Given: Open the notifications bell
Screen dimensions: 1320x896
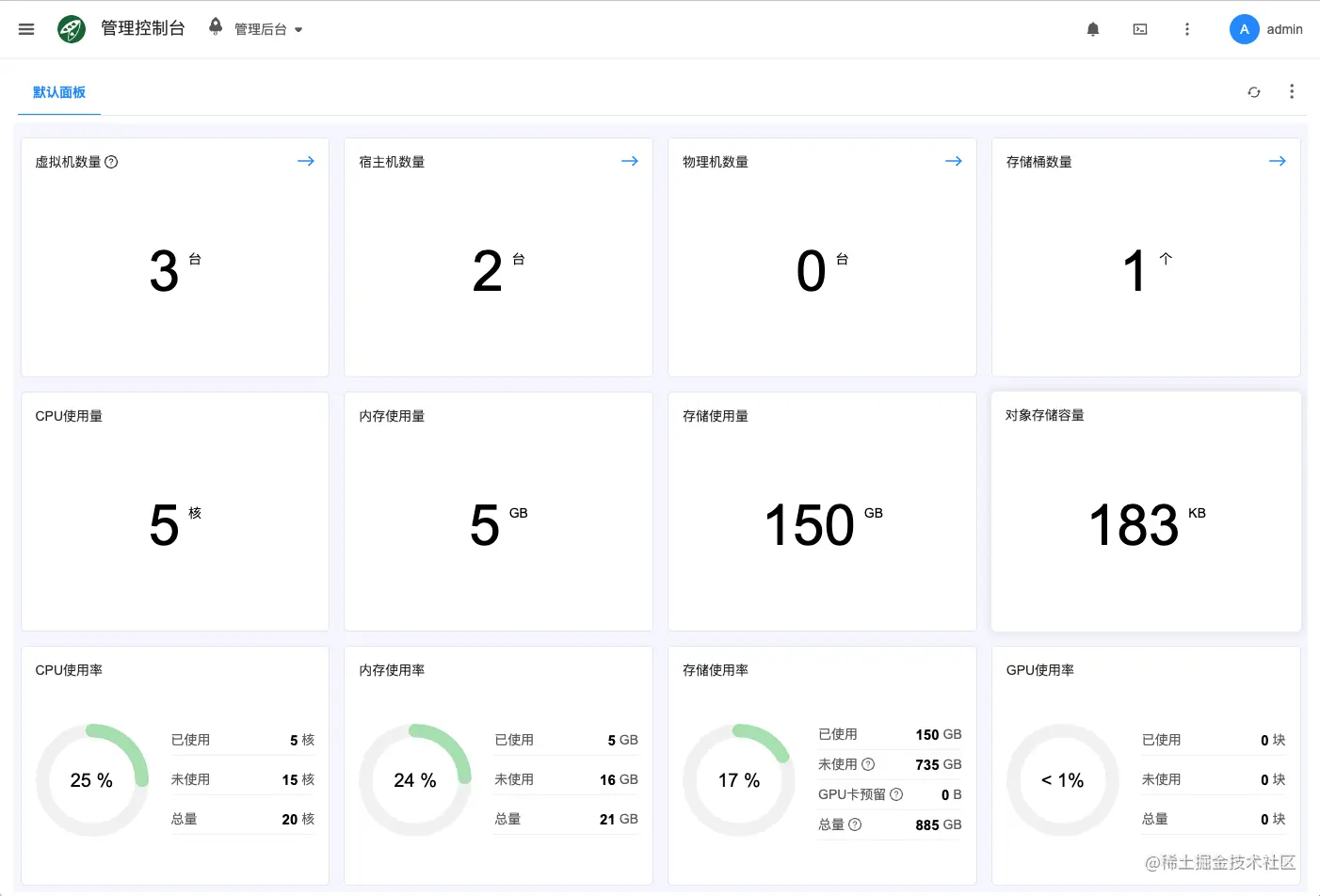Looking at the screenshot, I should [x=1093, y=29].
